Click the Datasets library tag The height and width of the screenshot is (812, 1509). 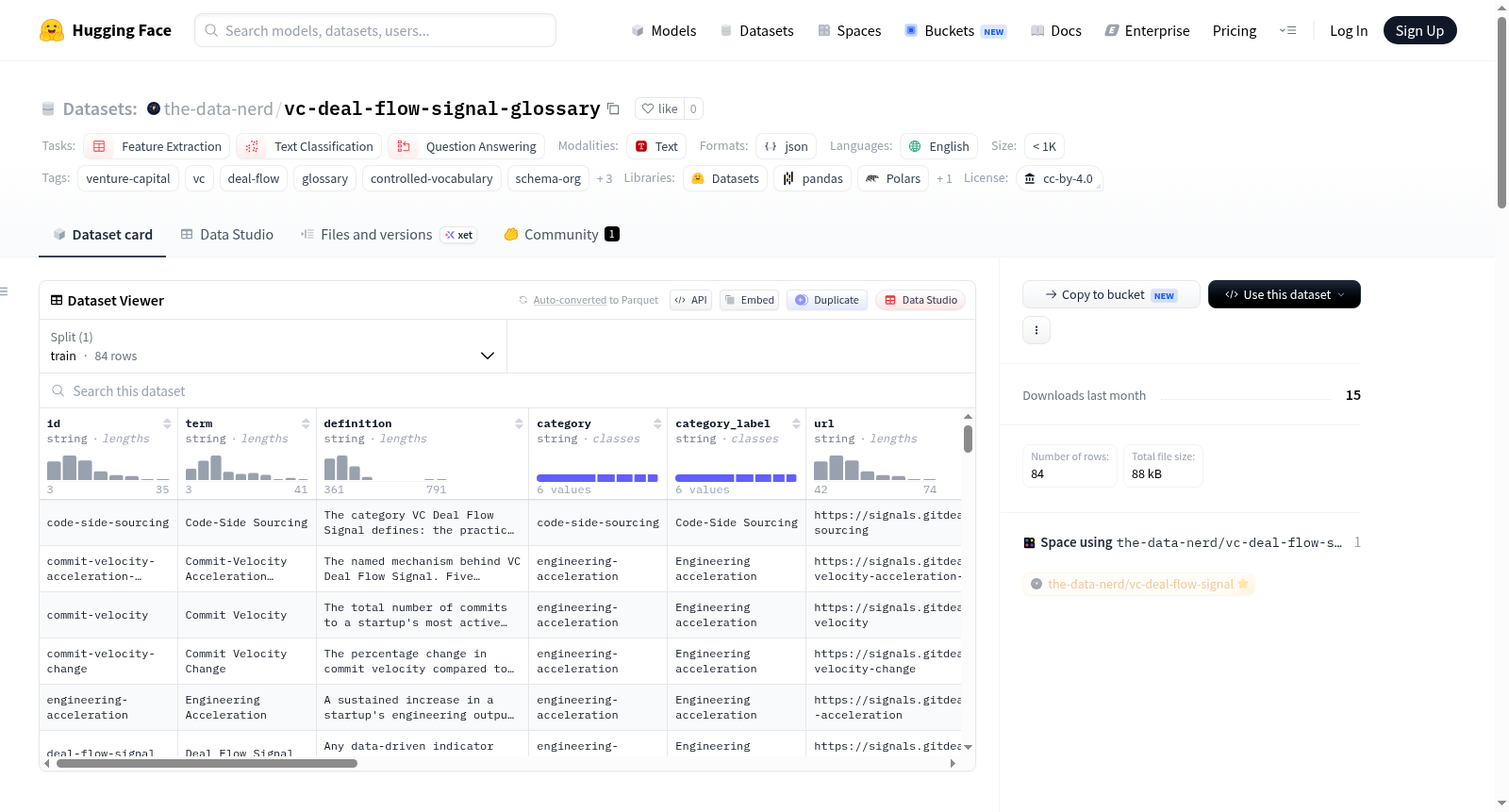pos(724,178)
